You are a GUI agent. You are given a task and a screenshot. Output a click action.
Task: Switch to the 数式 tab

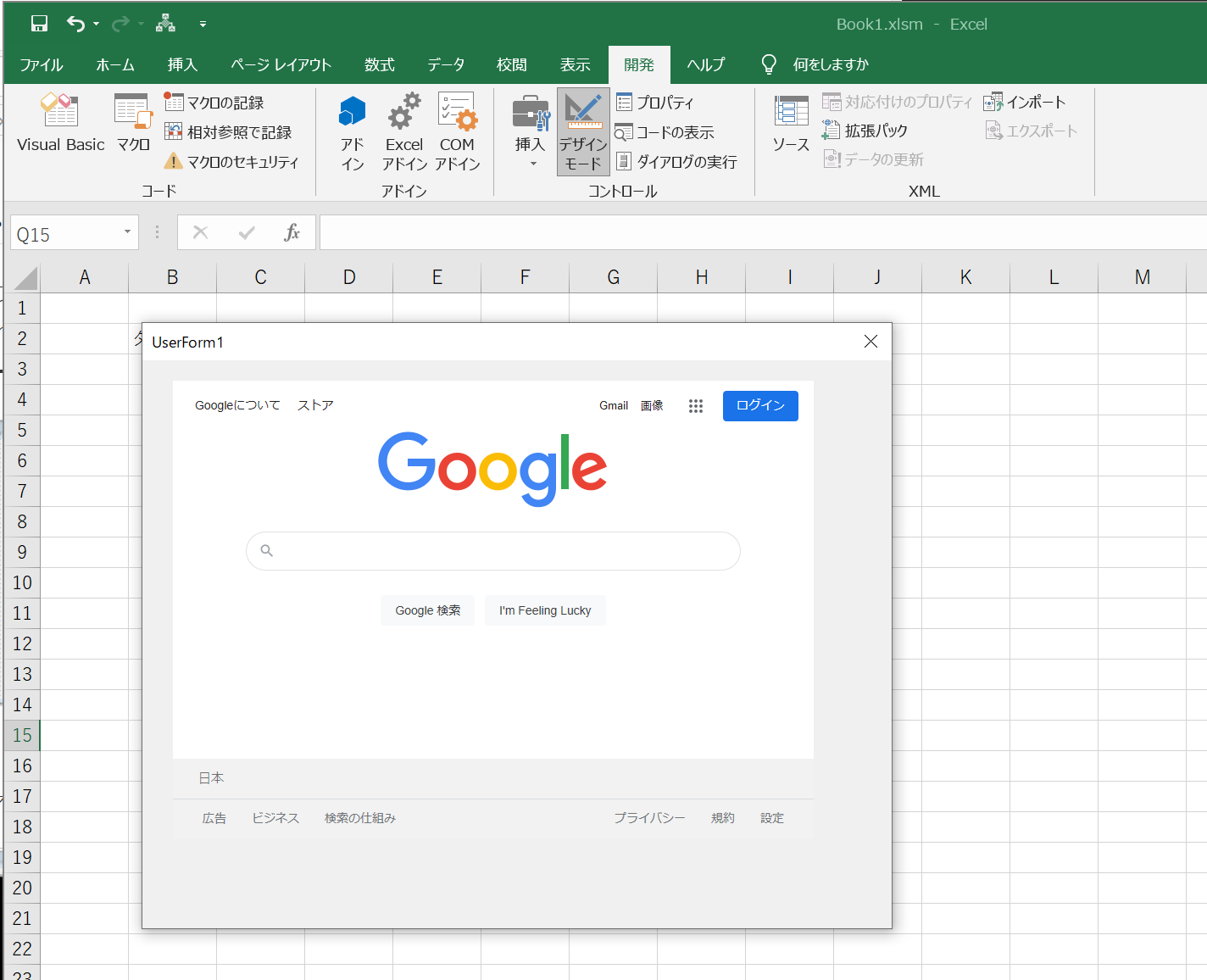(380, 64)
